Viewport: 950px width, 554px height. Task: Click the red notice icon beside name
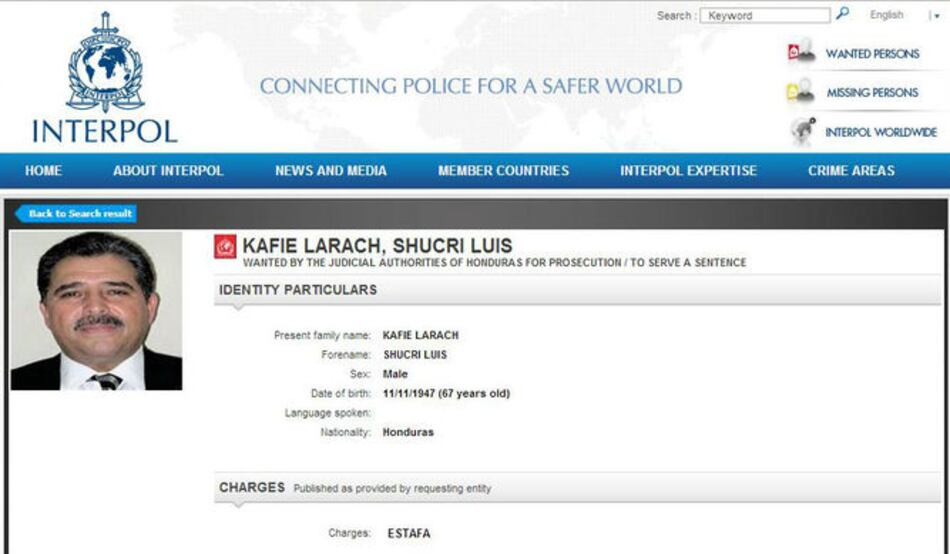pos(226,247)
